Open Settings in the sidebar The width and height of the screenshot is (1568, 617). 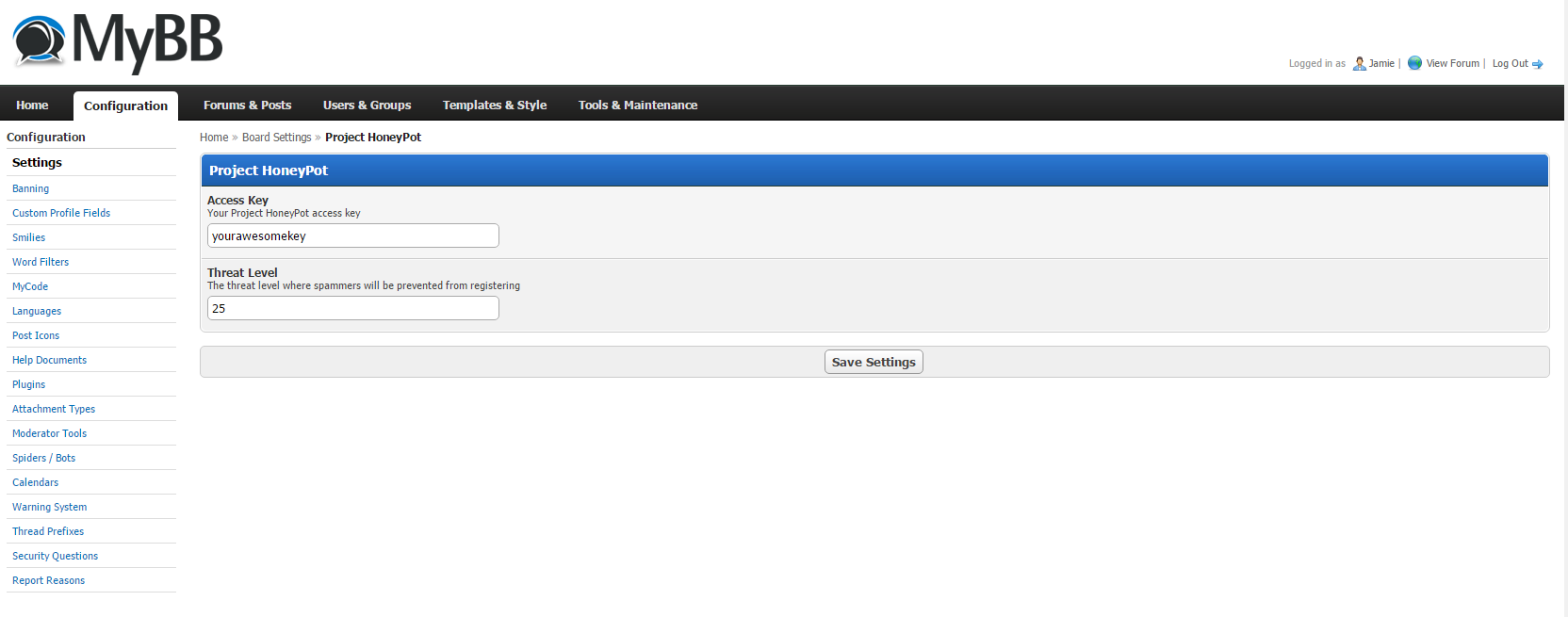38,163
